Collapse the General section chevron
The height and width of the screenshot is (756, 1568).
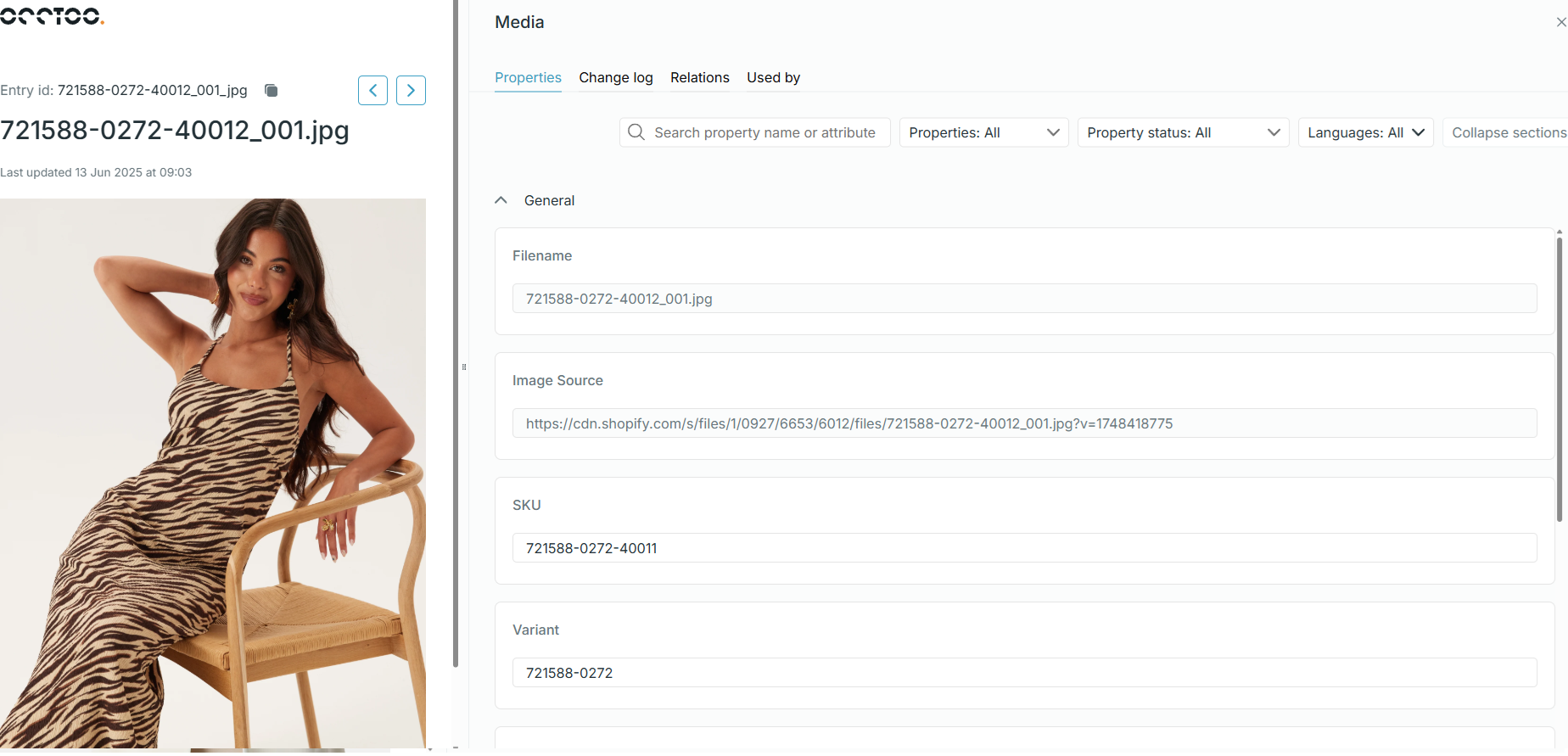click(x=501, y=201)
